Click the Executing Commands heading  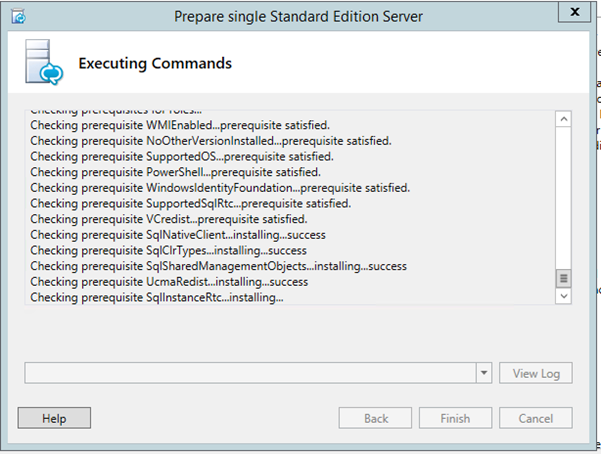pyautogui.click(x=155, y=63)
